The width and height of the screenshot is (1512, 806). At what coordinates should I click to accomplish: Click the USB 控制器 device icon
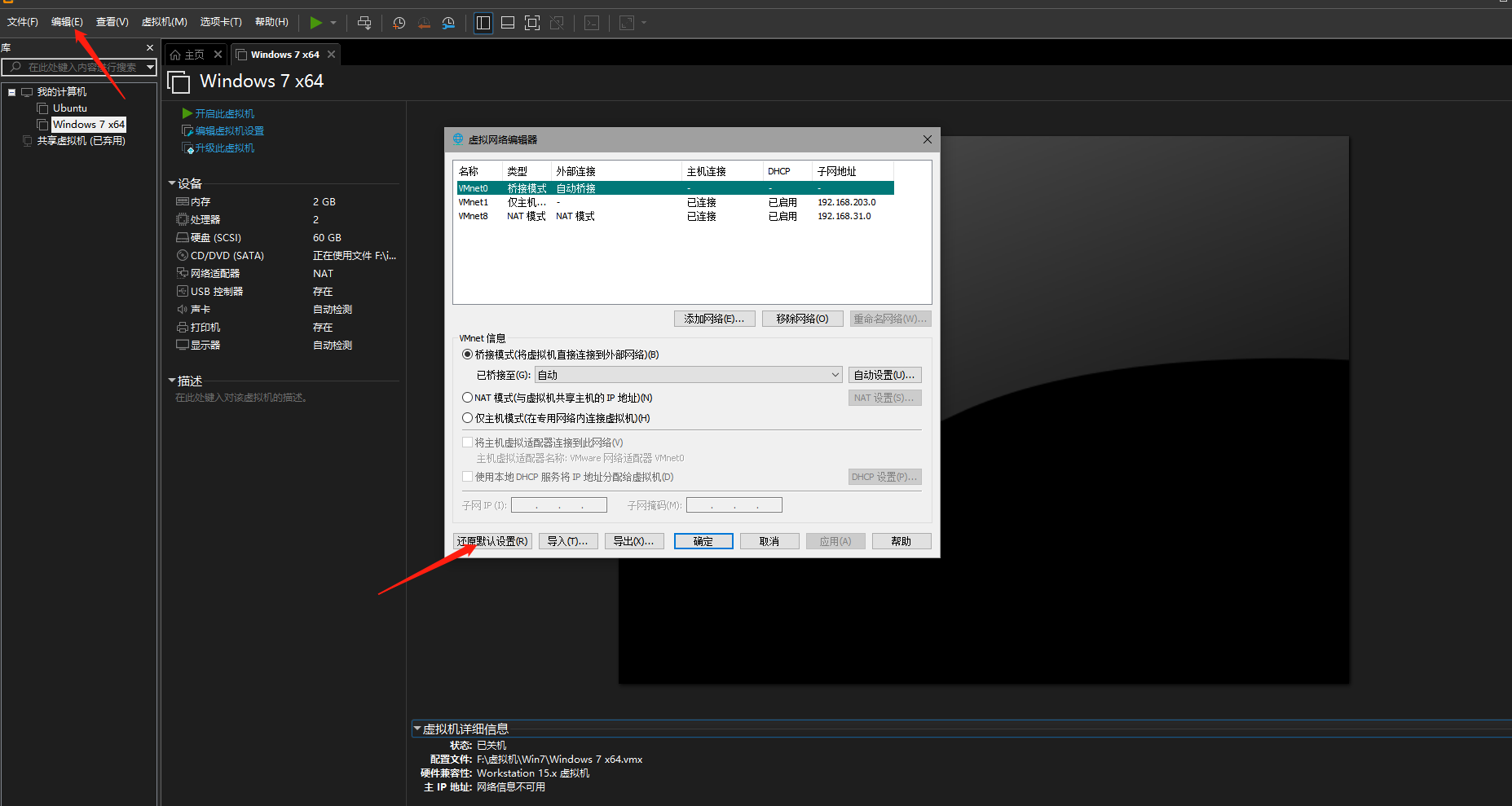[x=183, y=291]
